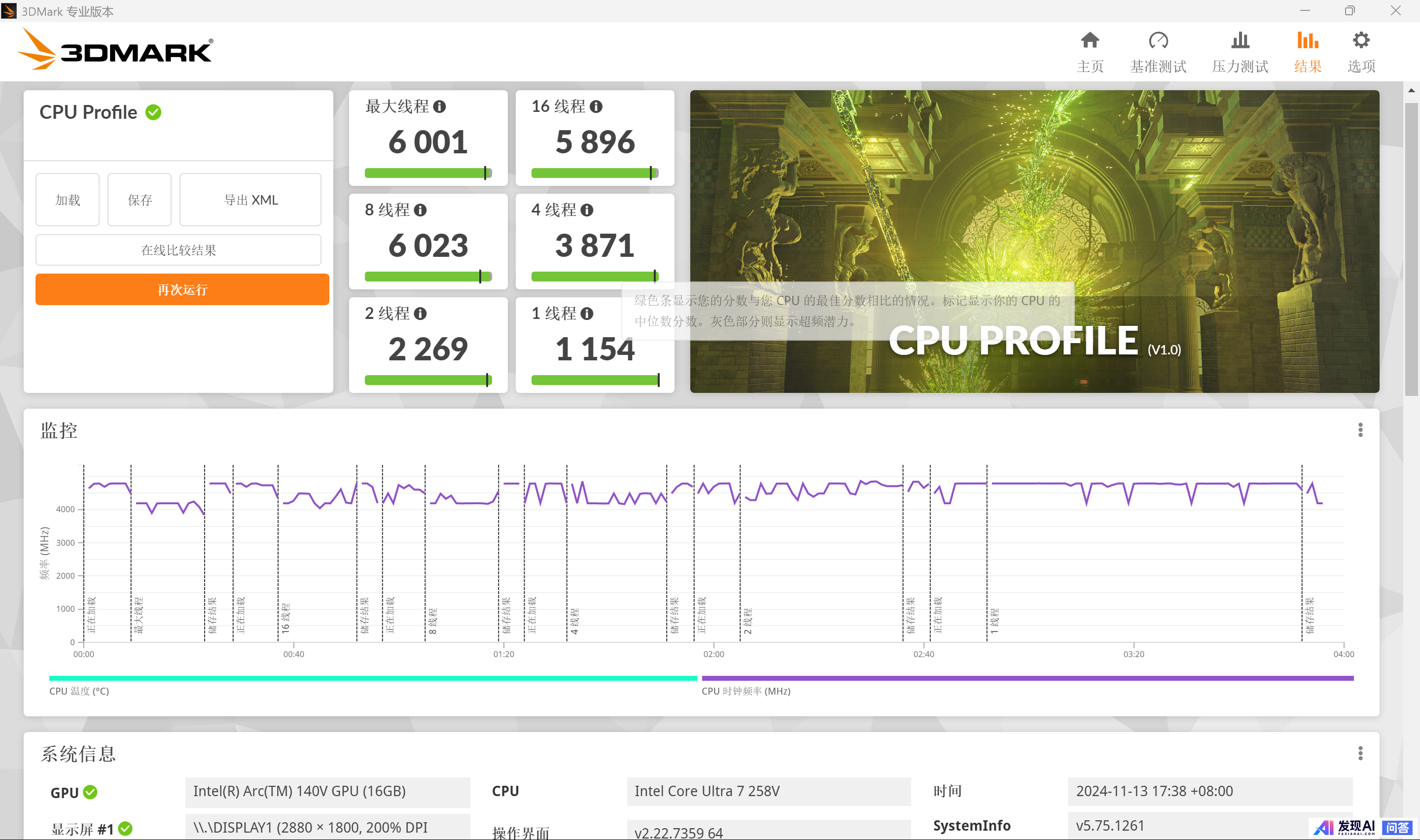This screenshot has height=840, width=1420.
Task: Click the 3DMark logo
Action: (x=115, y=50)
